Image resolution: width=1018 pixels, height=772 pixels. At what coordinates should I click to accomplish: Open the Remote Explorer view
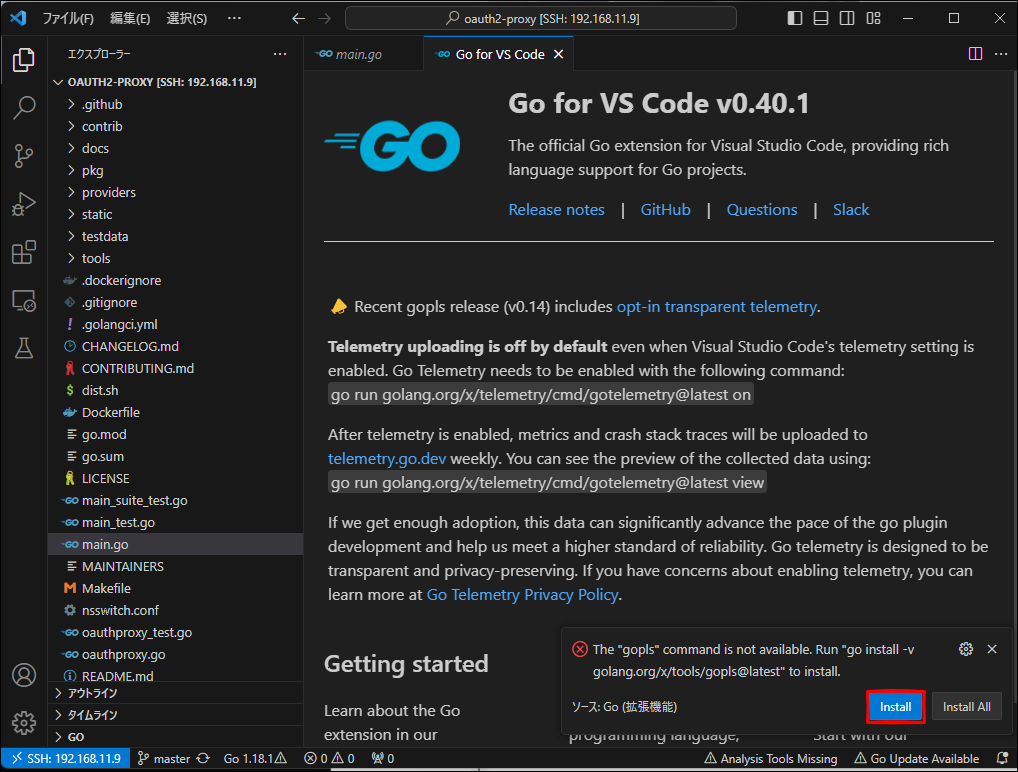pyautogui.click(x=24, y=300)
